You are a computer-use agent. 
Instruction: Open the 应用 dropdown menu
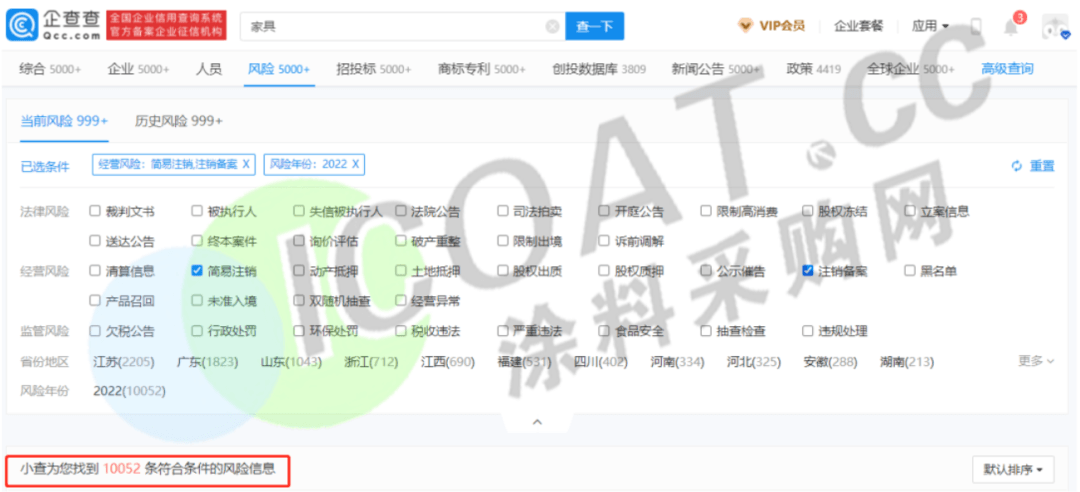[x=930, y=26]
